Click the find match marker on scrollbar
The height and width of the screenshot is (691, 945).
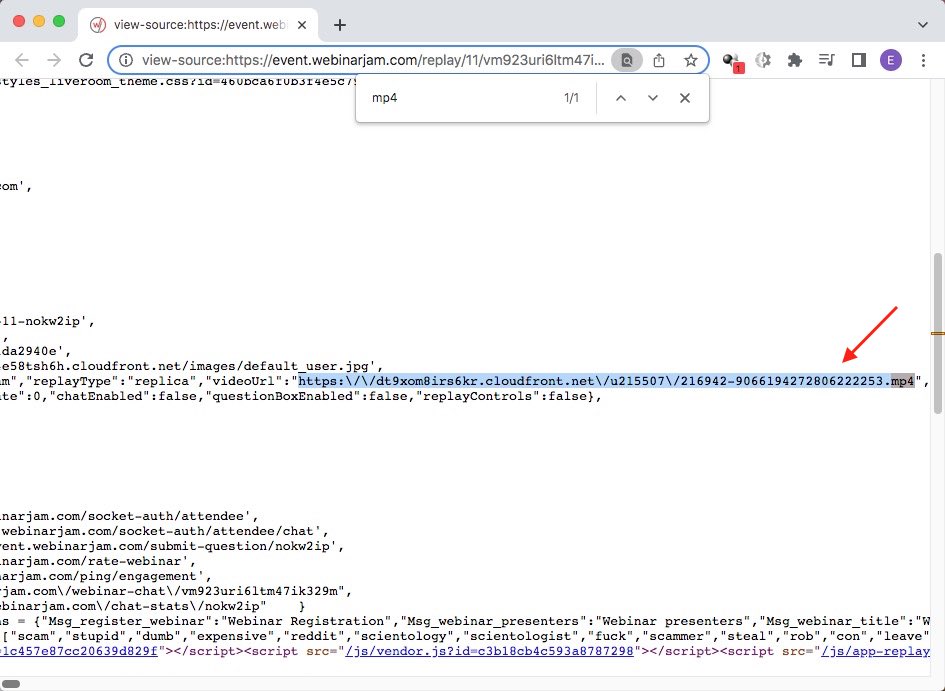937,333
